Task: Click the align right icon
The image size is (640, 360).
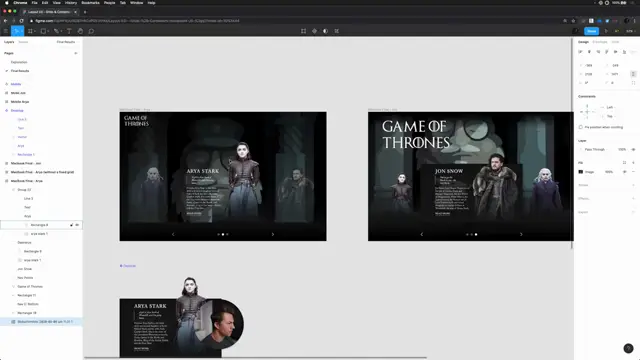Action: pos(598,52)
